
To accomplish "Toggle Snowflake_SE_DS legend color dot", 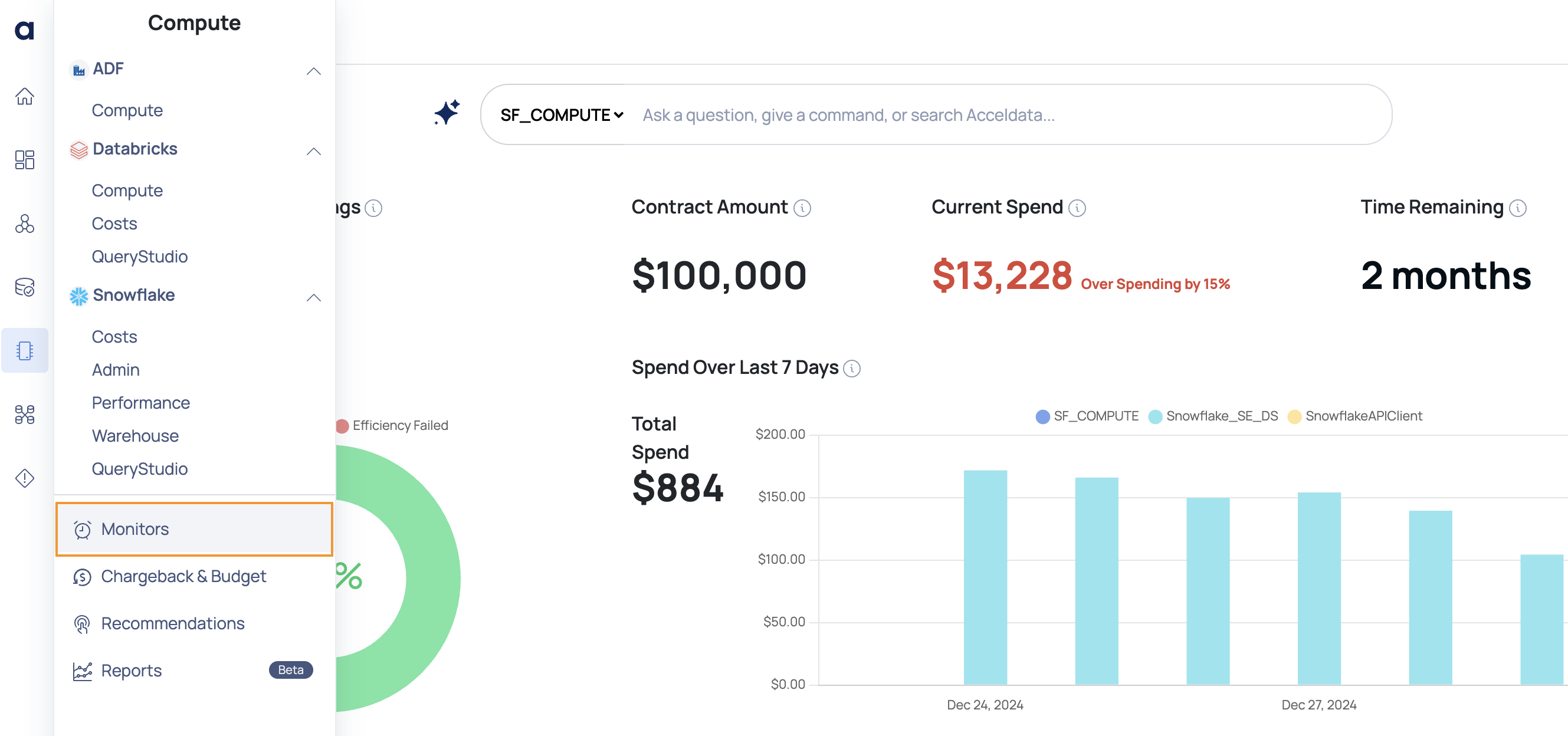I will pos(1154,416).
